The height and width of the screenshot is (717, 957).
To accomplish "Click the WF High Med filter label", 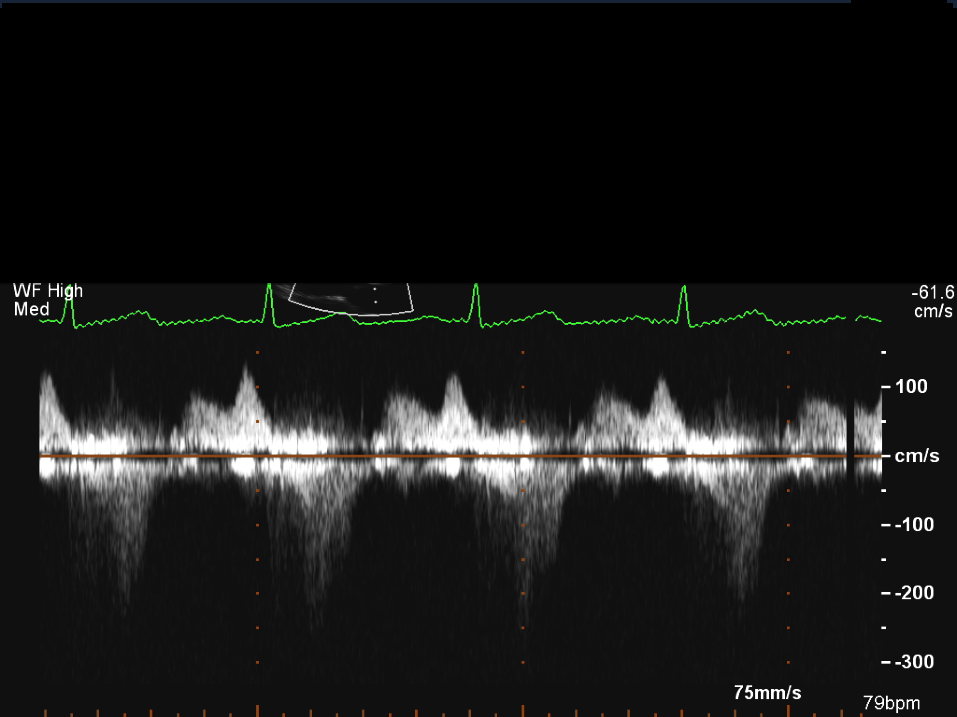I will pyautogui.click(x=47, y=300).
